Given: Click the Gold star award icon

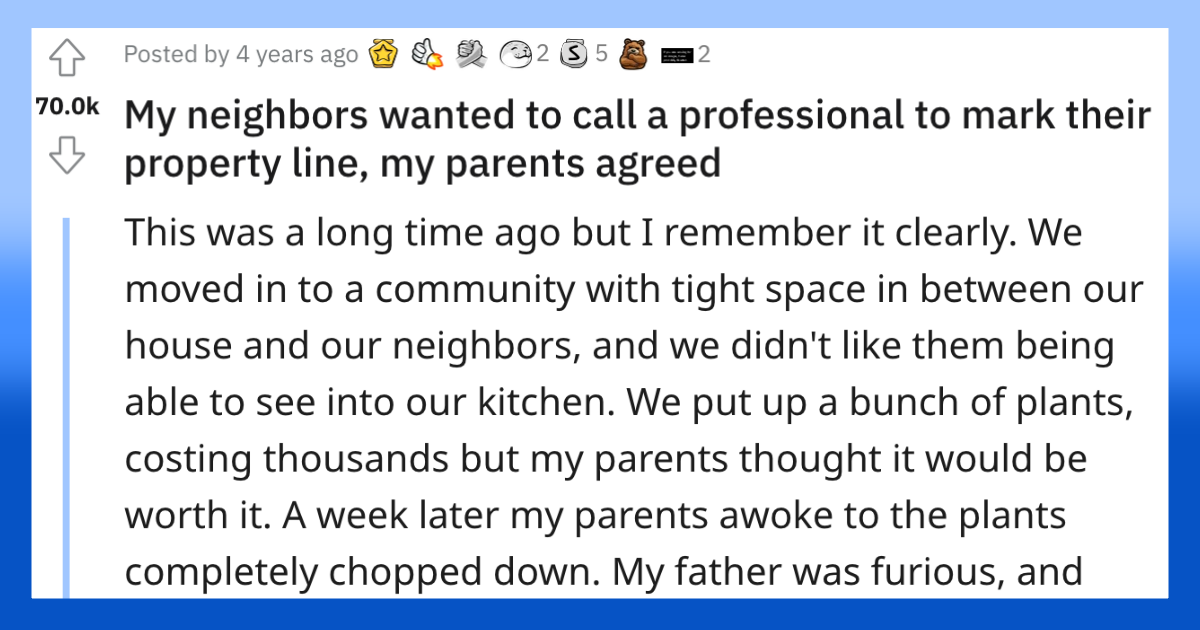Looking at the screenshot, I should pos(382,53).
